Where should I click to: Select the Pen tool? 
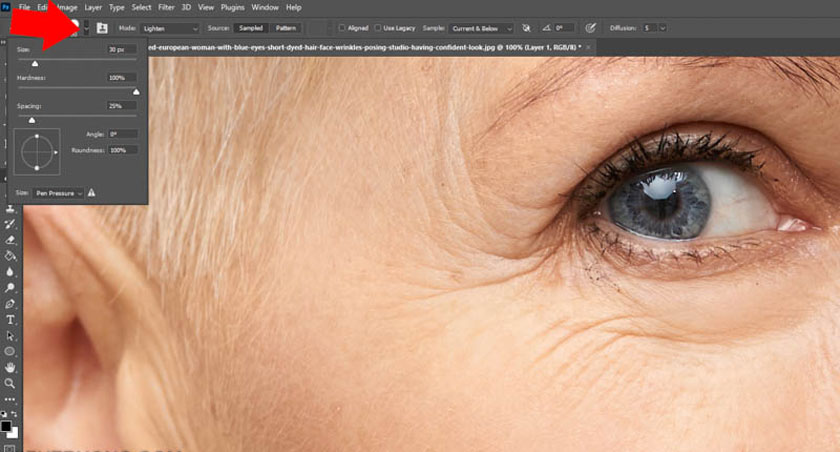click(11, 303)
